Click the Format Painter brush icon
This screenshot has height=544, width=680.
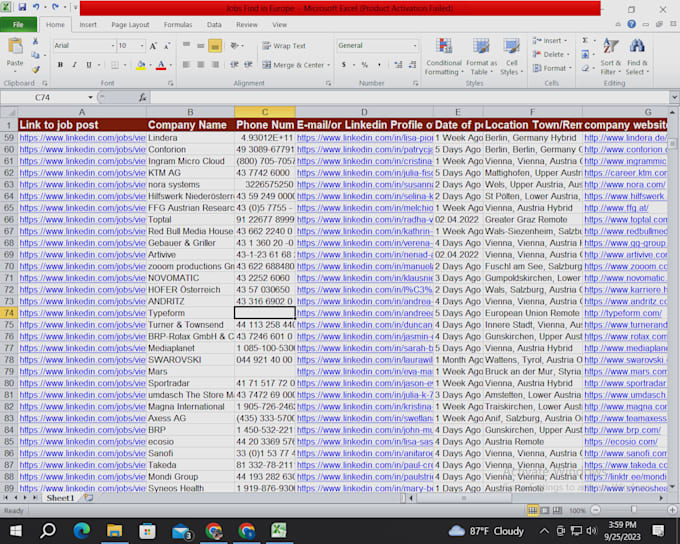click(x=36, y=69)
